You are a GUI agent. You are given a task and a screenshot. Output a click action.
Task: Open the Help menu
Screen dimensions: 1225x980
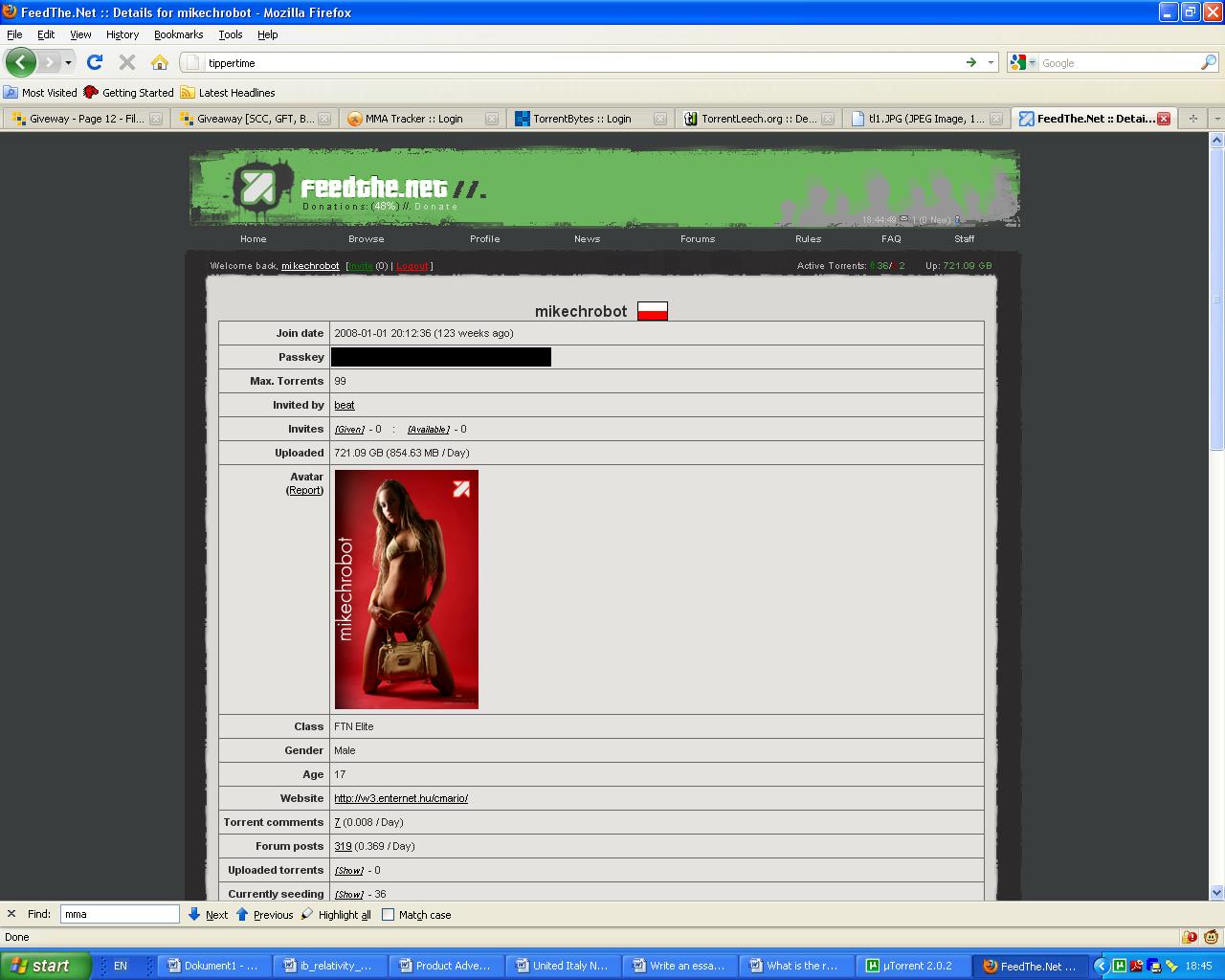click(x=267, y=33)
